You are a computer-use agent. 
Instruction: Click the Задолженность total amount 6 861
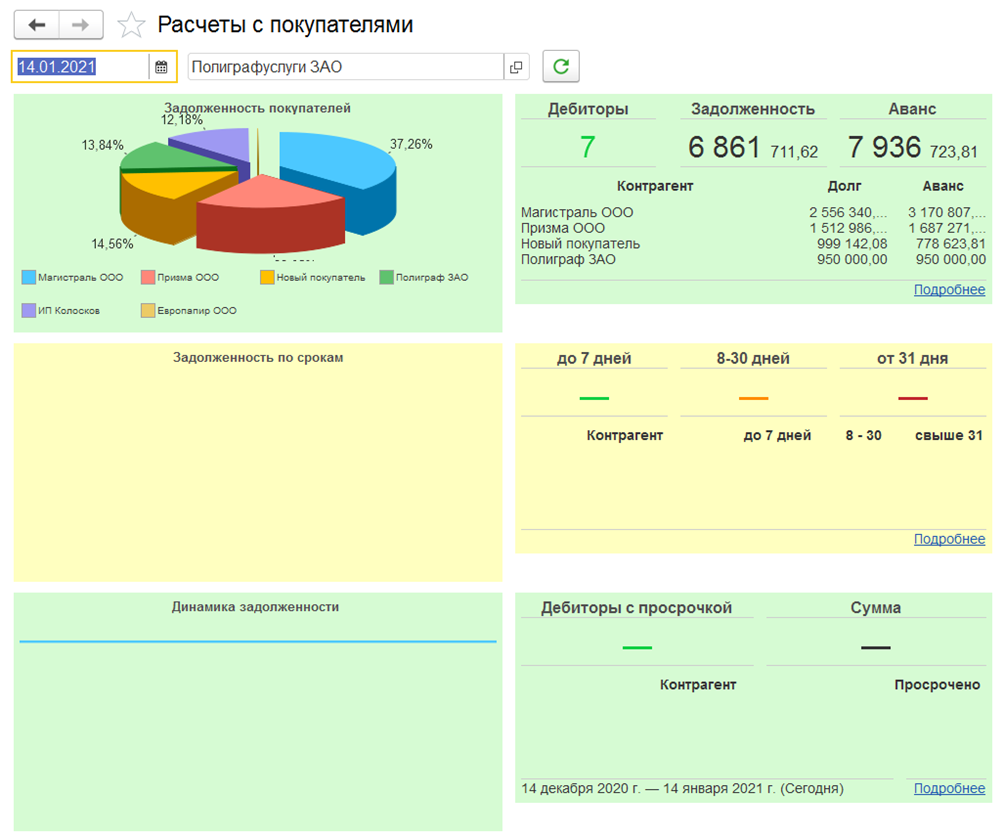724,148
